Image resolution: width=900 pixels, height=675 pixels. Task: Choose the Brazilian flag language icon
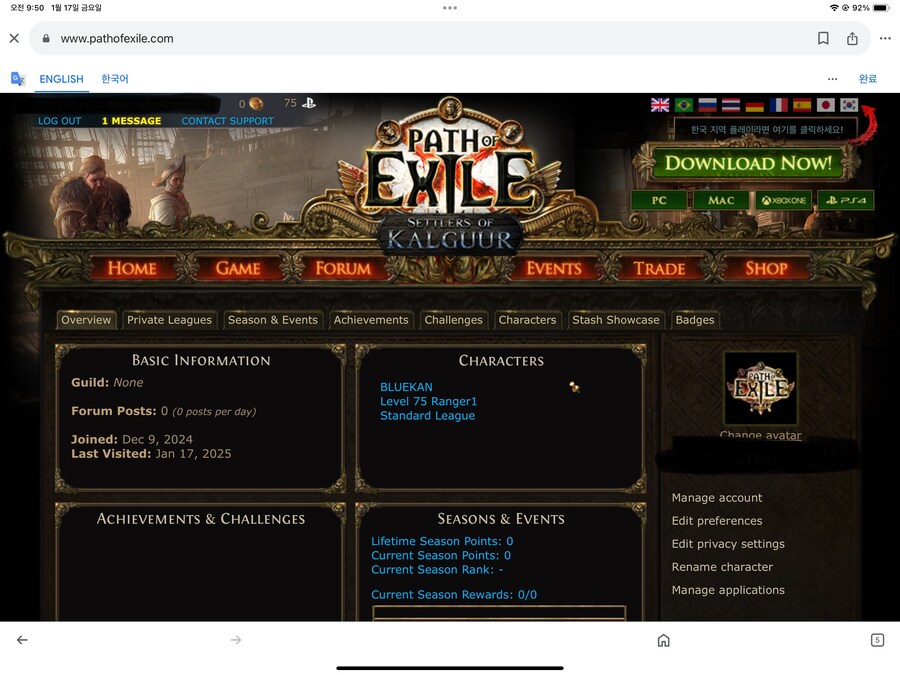(684, 105)
